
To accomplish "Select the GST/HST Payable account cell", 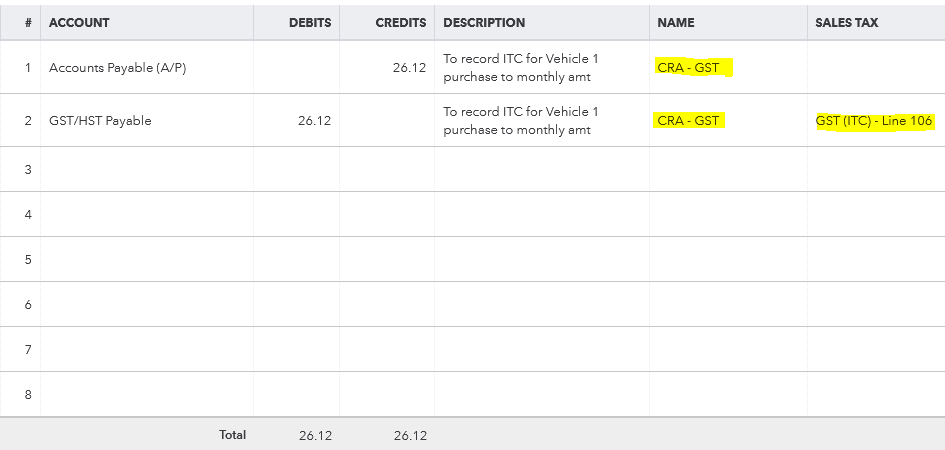I will pos(147,120).
